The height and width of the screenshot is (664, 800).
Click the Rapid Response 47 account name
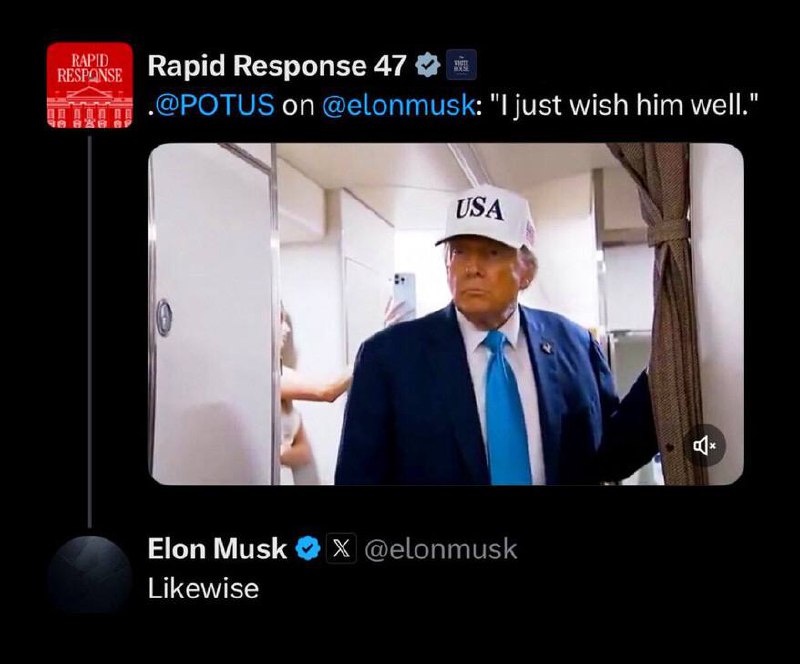coord(277,65)
